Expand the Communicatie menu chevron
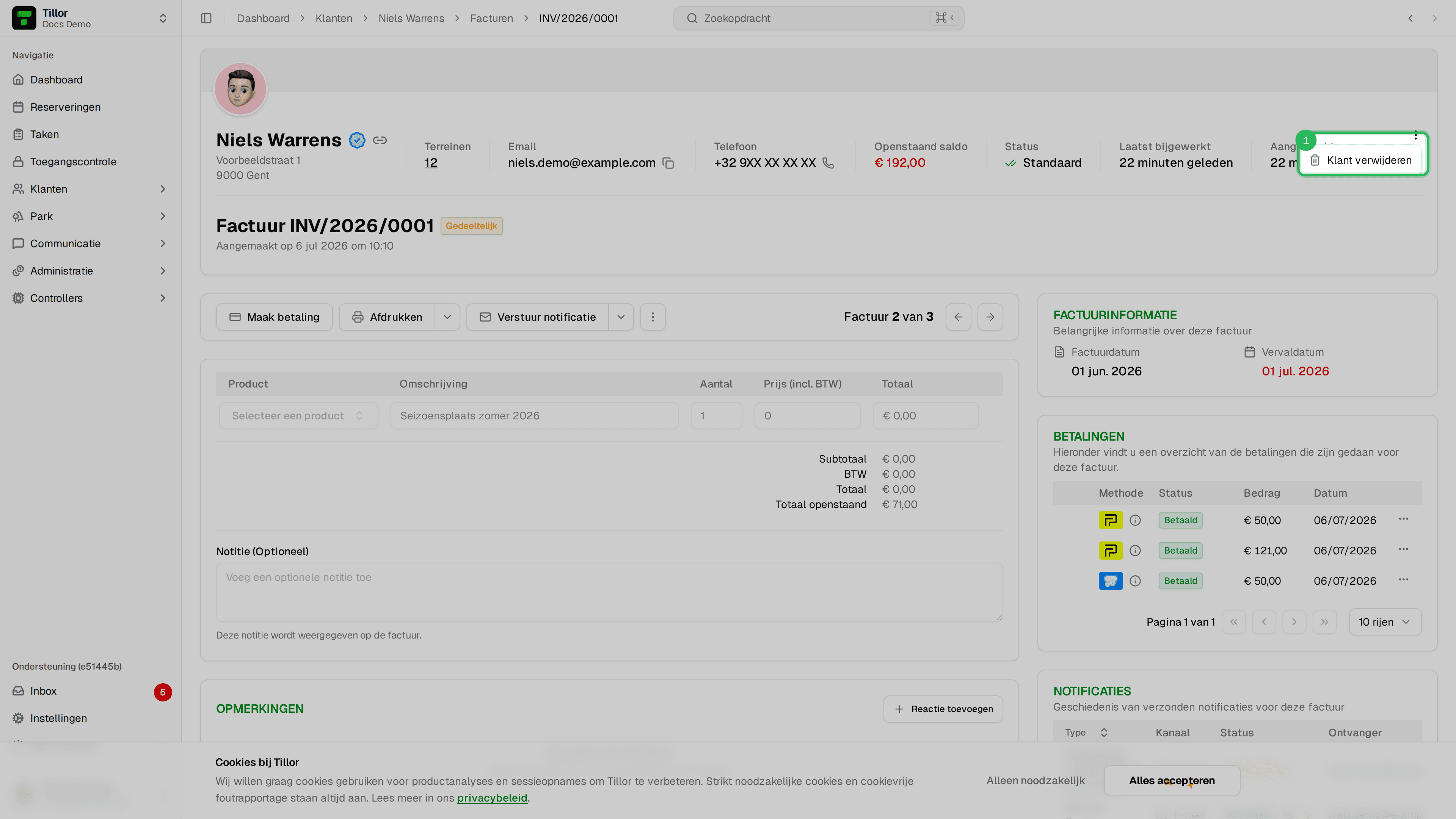 point(163,243)
